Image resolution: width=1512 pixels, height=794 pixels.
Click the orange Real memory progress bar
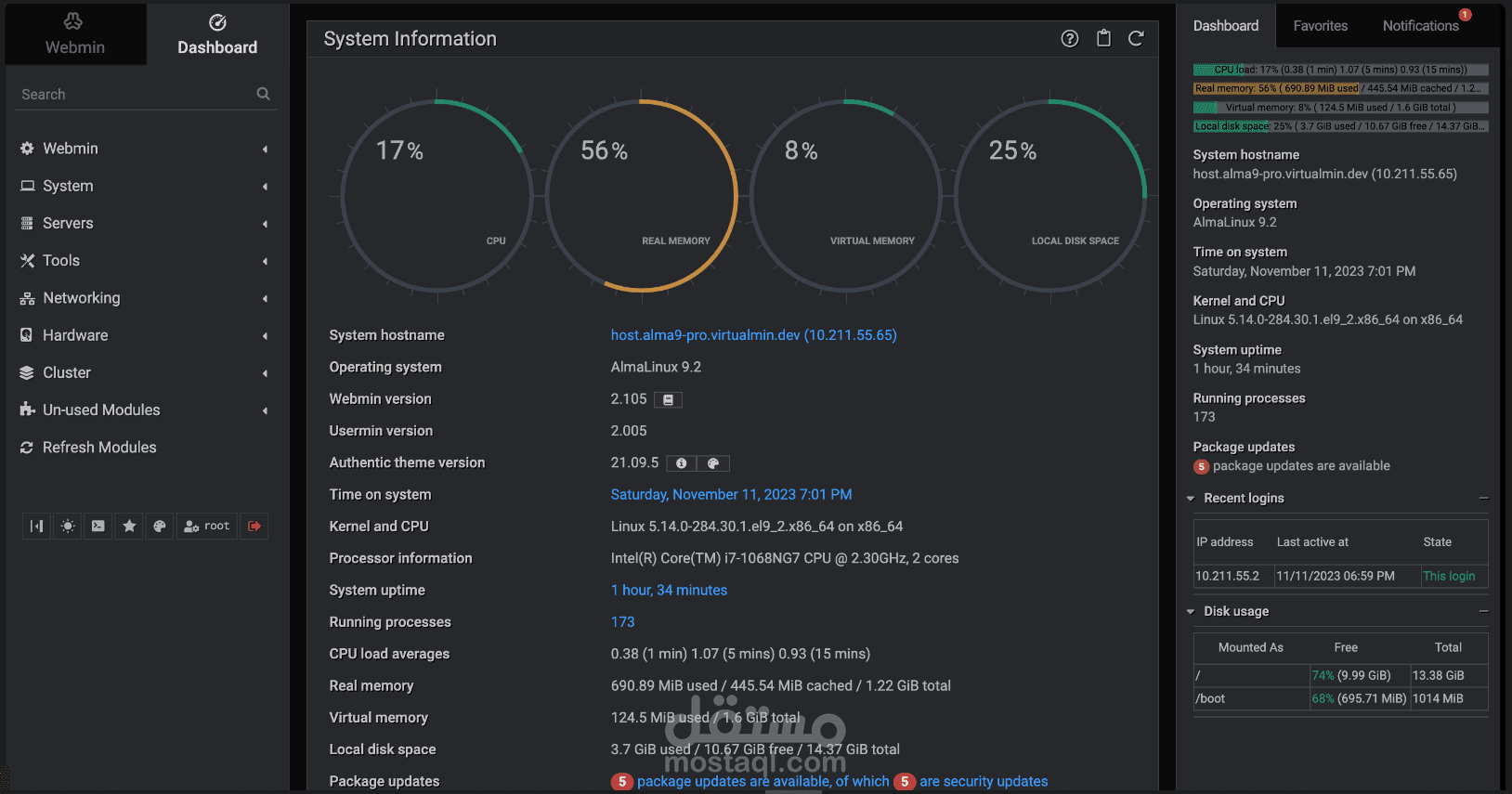point(1341,88)
